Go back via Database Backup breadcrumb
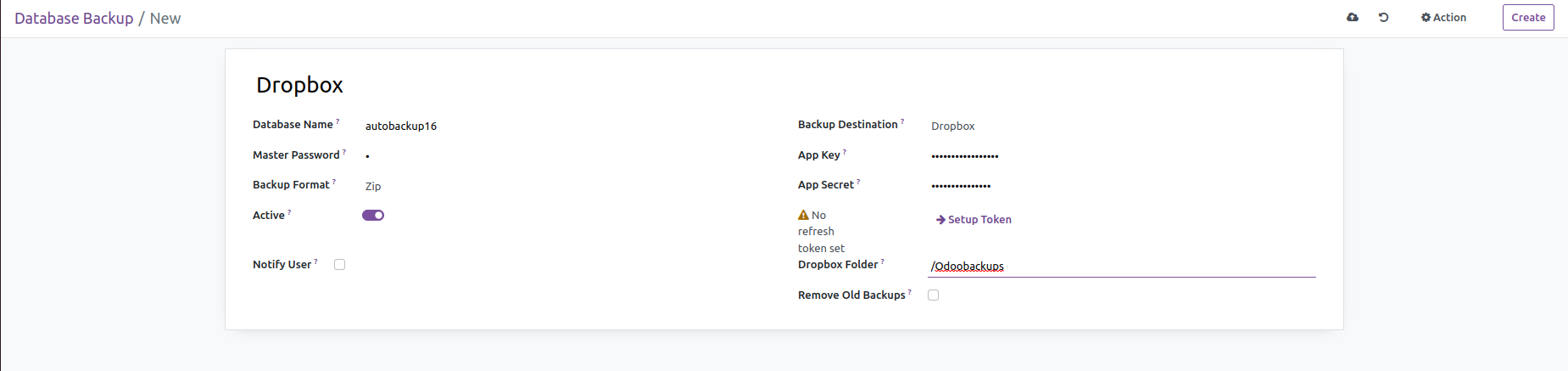Image resolution: width=1568 pixels, height=371 pixels. point(74,18)
